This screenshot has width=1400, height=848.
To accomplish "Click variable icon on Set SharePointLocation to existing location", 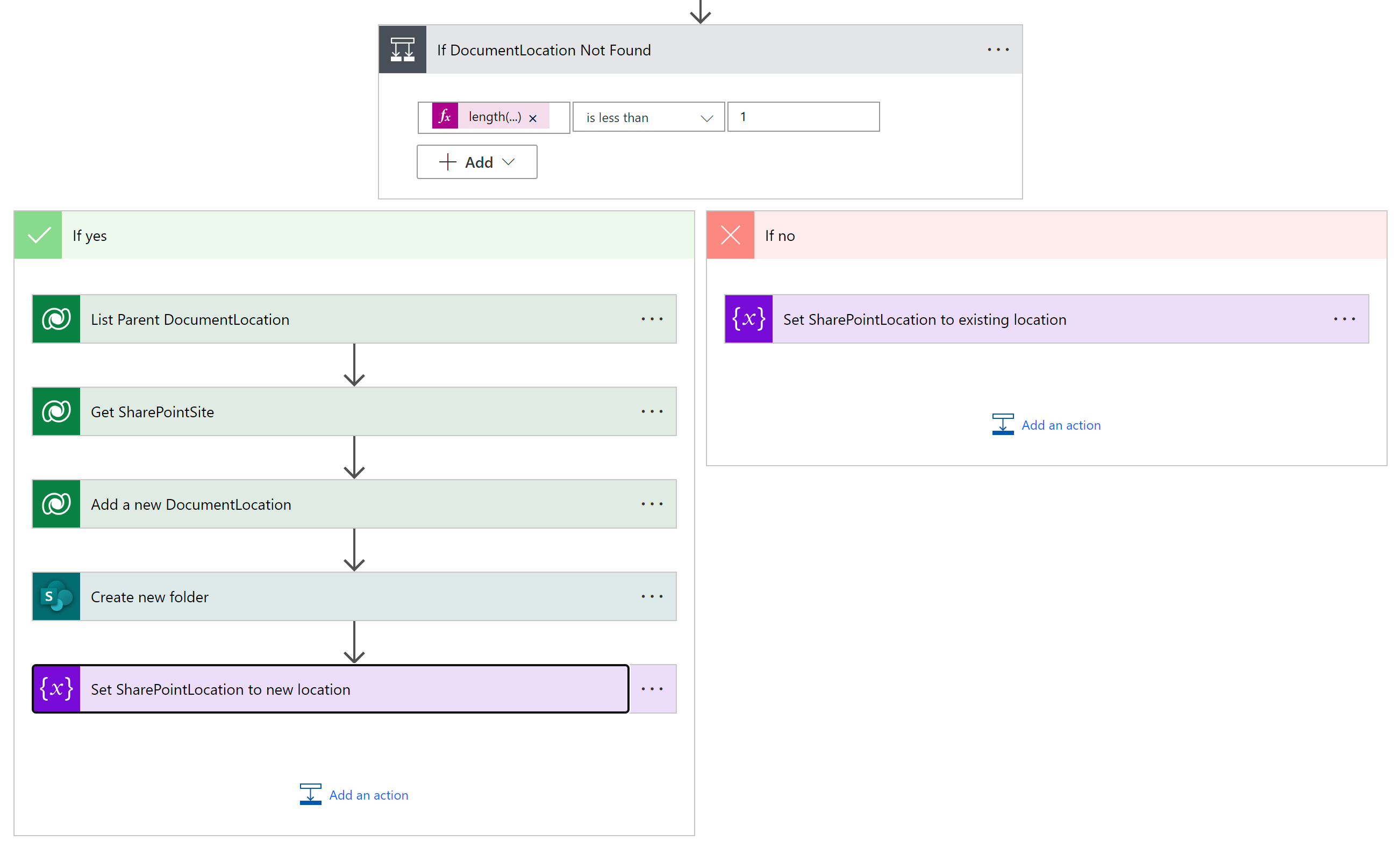I will [748, 319].
